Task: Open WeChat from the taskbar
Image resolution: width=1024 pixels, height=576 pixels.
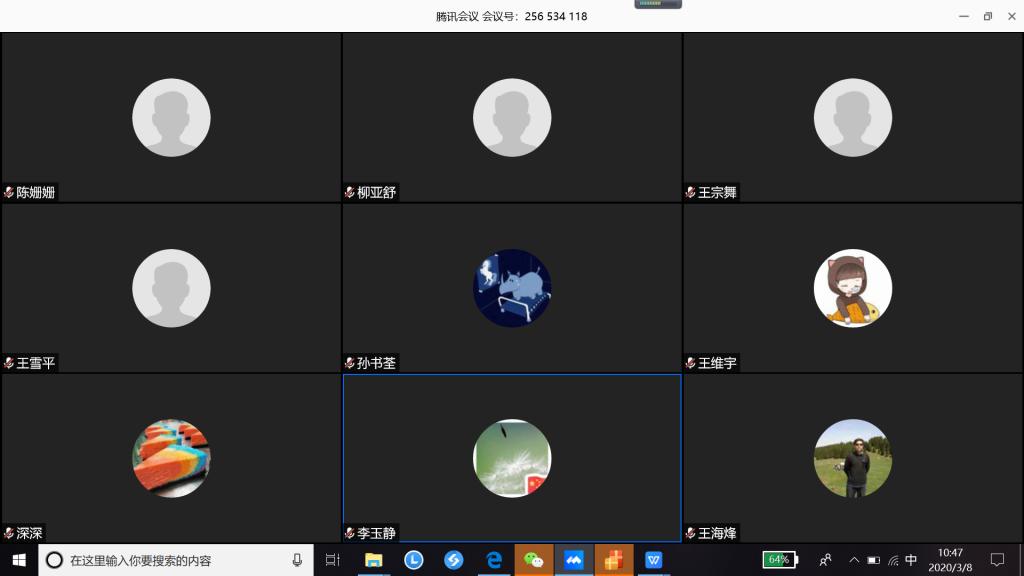Action: click(x=534, y=560)
